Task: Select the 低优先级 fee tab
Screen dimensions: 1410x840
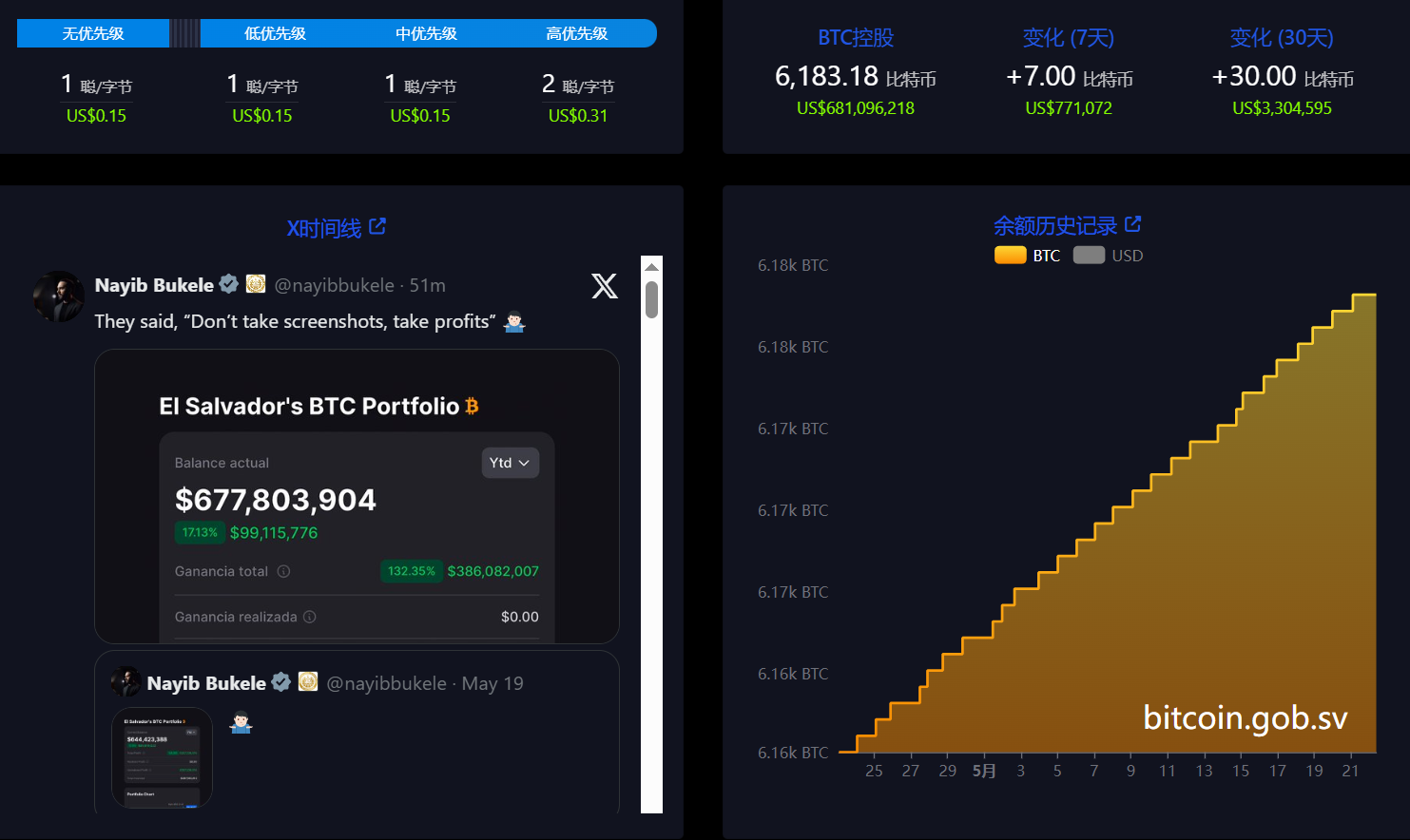Action: pyautogui.click(x=275, y=33)
